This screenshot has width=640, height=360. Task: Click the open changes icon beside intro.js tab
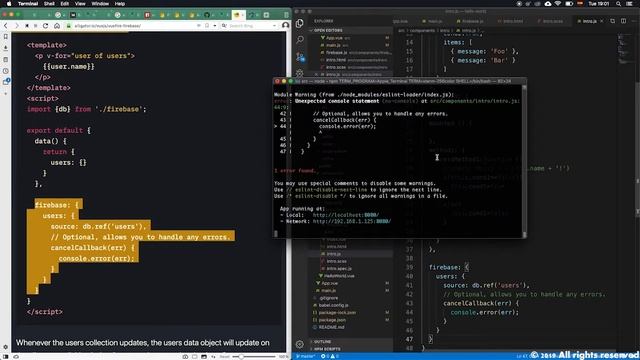pyautogui.click(x=613, y=21)
